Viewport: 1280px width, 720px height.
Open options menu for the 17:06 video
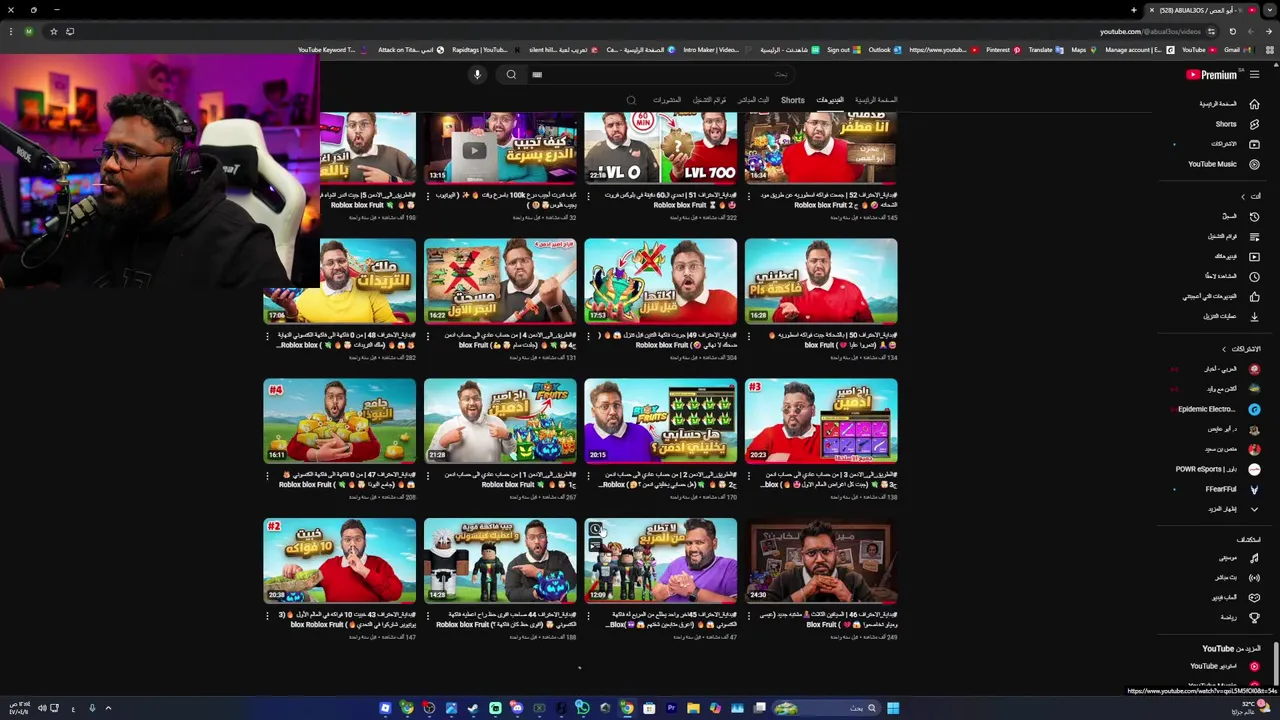267,336
